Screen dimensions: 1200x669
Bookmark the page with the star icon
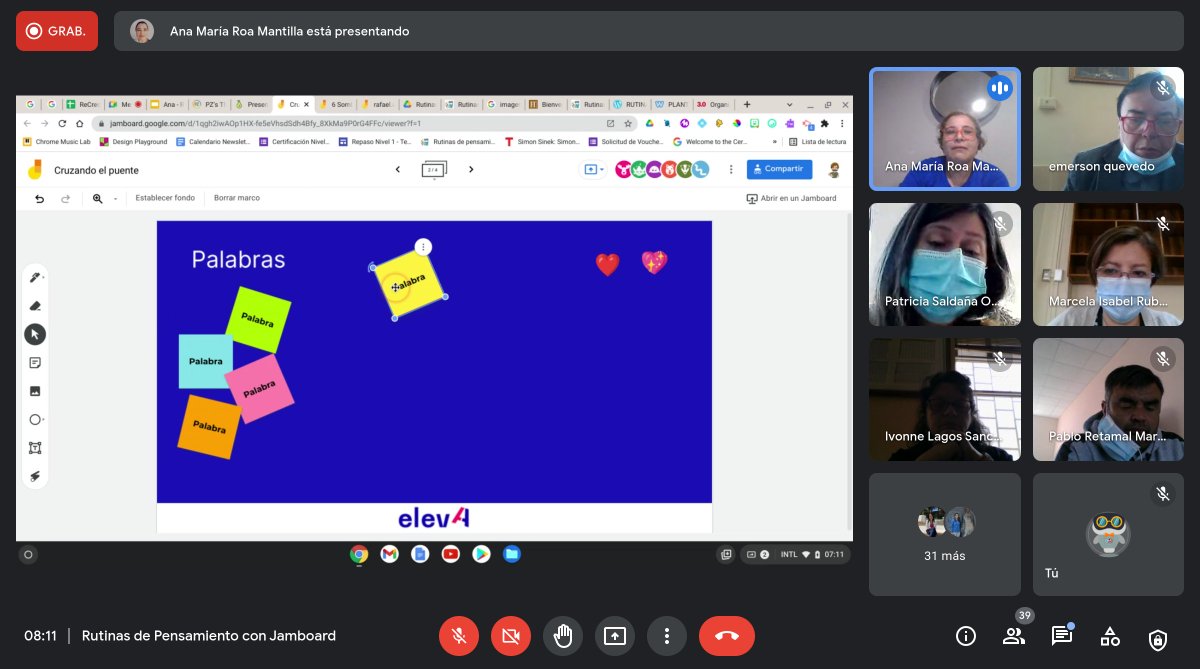pos(628,124)
